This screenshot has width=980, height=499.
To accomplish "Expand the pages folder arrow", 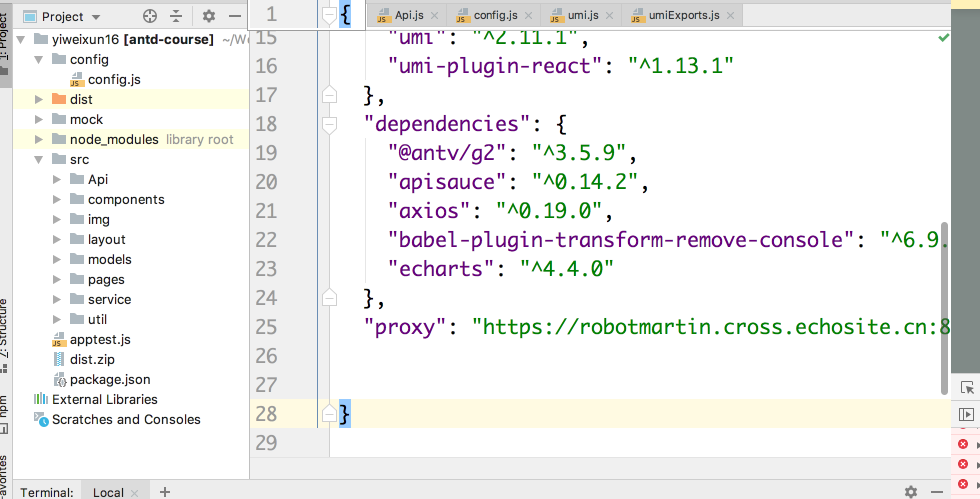I will (x=57, y=280).
